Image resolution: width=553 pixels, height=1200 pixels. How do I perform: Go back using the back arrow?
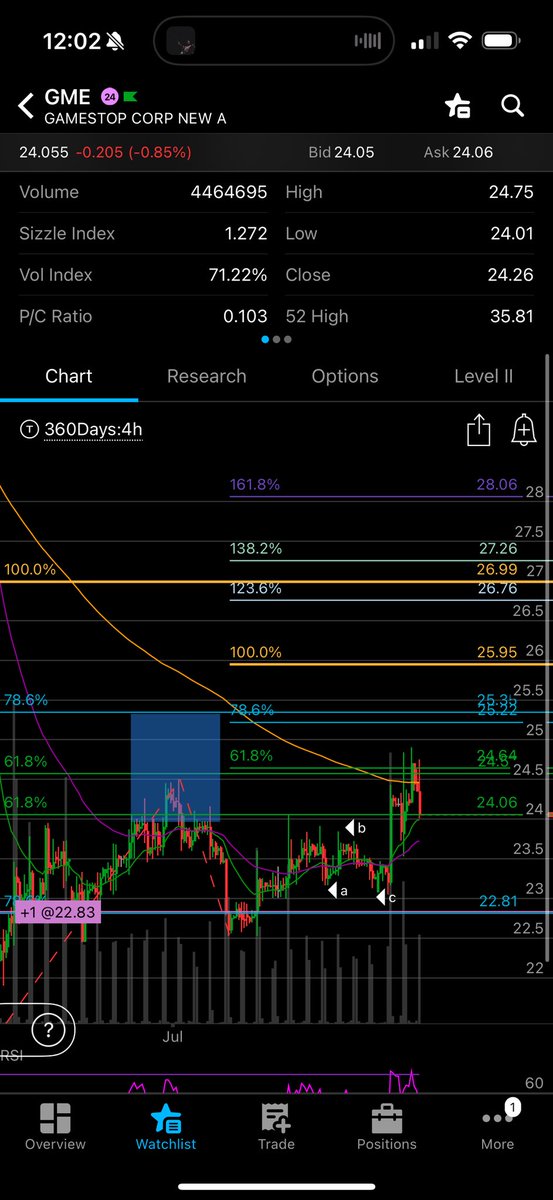pyautogui.click(x=26, y=105)
